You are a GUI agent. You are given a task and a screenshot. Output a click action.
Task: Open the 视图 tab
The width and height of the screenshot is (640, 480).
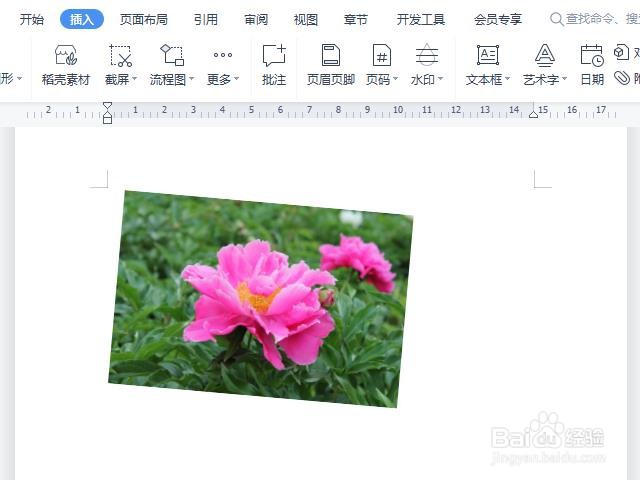[x=306, y=19]
